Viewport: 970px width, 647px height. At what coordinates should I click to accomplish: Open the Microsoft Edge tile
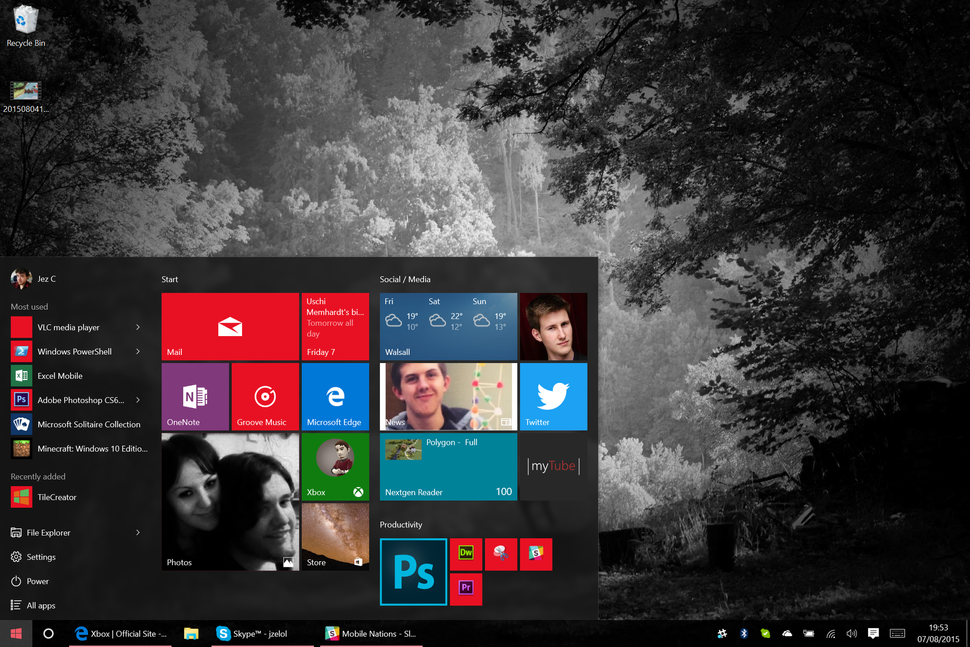click(x=335, y=396)
